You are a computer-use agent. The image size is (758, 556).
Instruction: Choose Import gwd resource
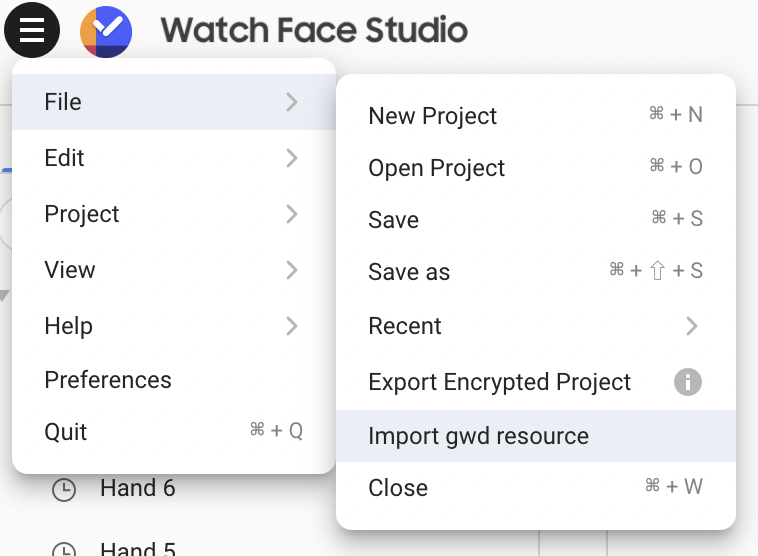click(x=478, y=436)
